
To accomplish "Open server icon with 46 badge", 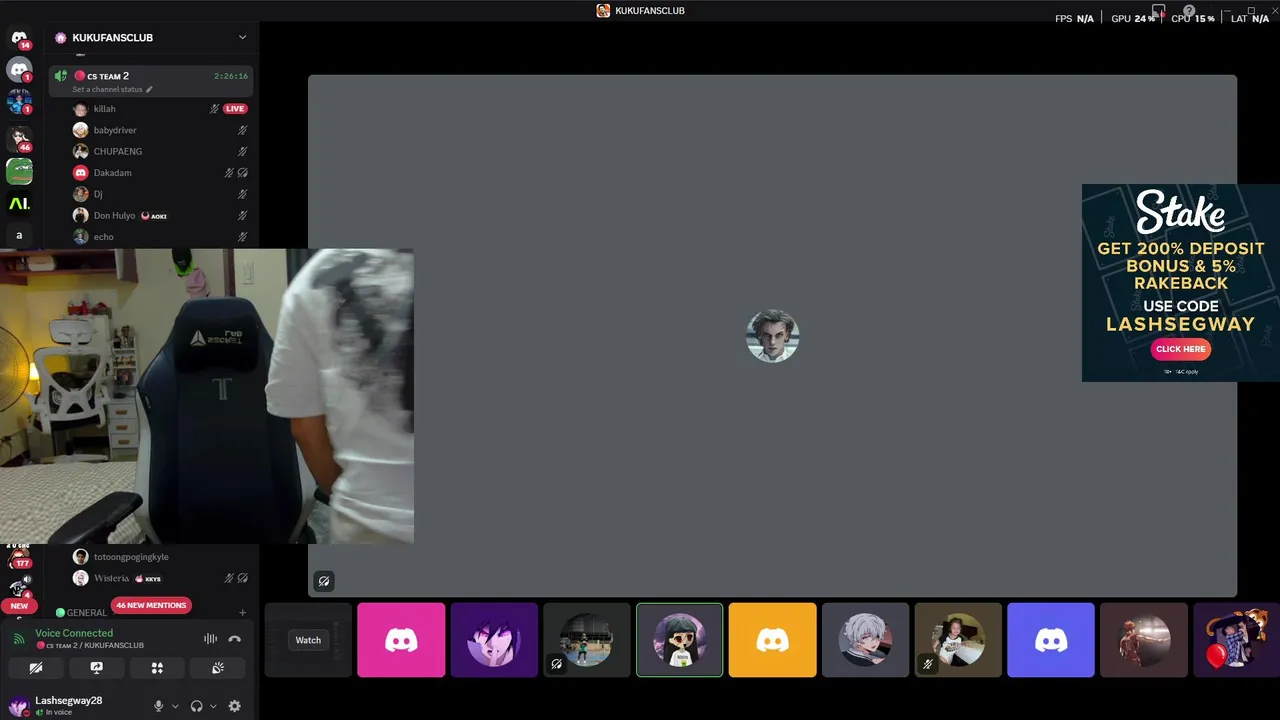I will point(19,138).
